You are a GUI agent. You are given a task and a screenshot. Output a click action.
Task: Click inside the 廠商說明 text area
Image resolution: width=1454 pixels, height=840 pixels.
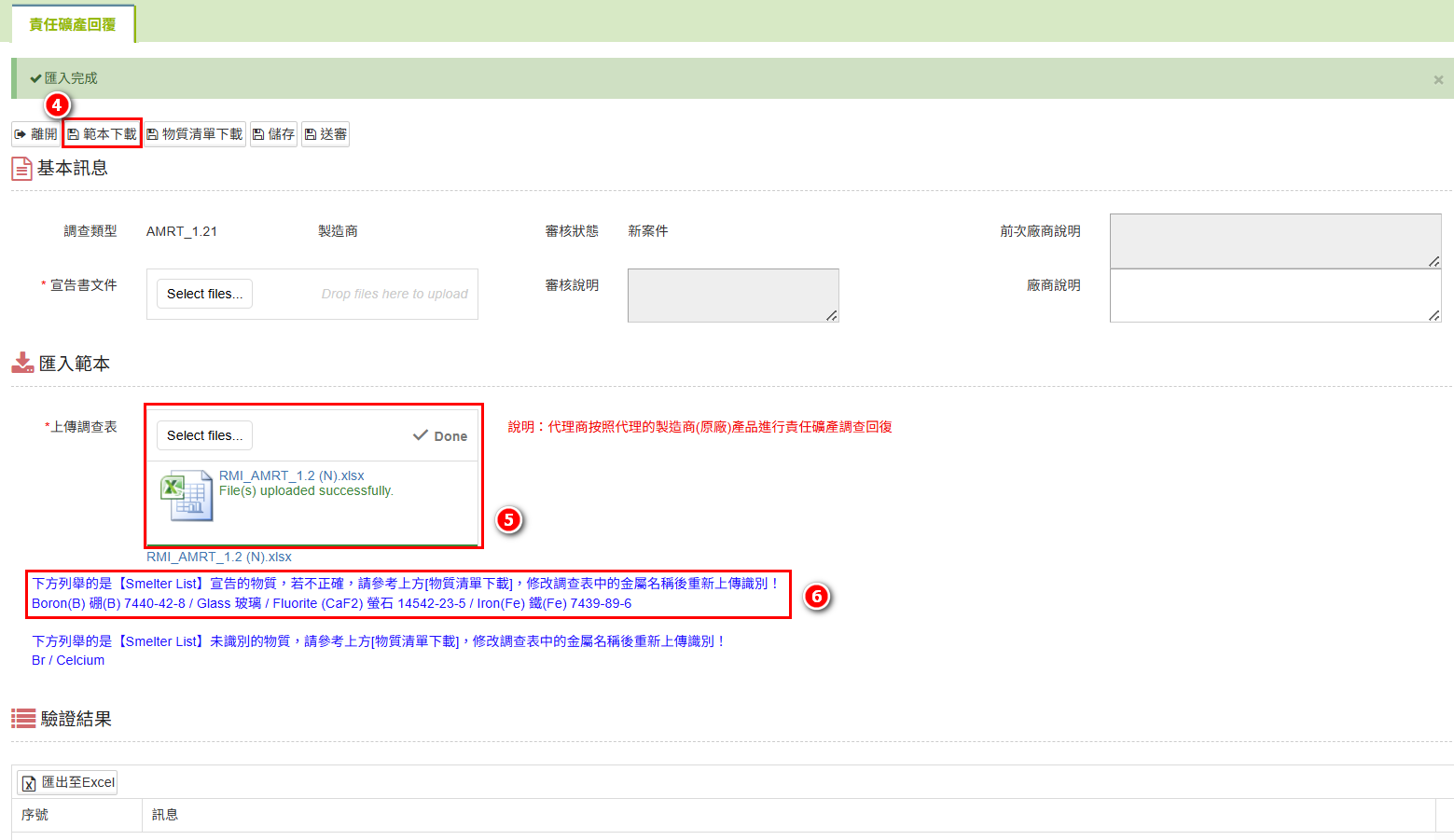tap(1274, 296)
